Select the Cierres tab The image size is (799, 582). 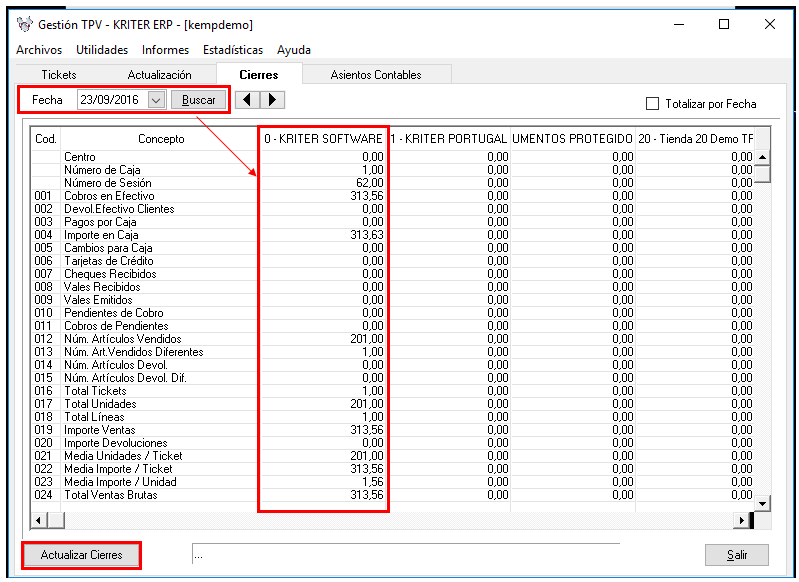tap(259, 74)
